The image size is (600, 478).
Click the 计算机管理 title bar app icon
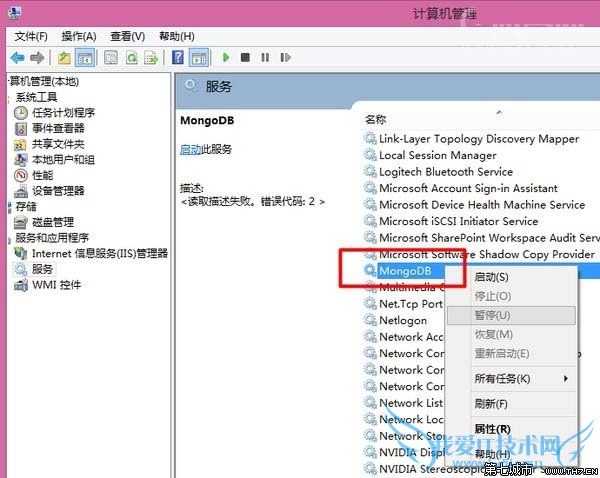[14, 12]
